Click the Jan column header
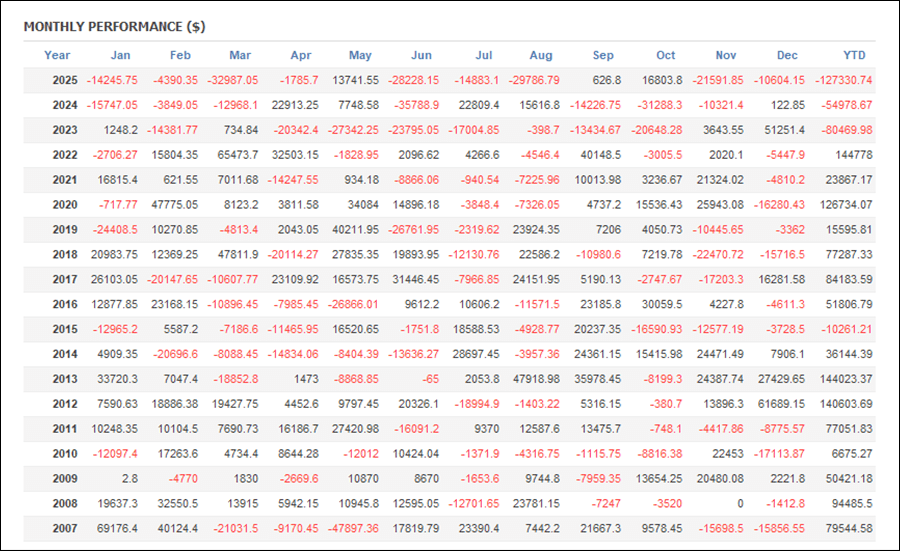The height and width of the screenshot is (551, 900). [120, 55]
